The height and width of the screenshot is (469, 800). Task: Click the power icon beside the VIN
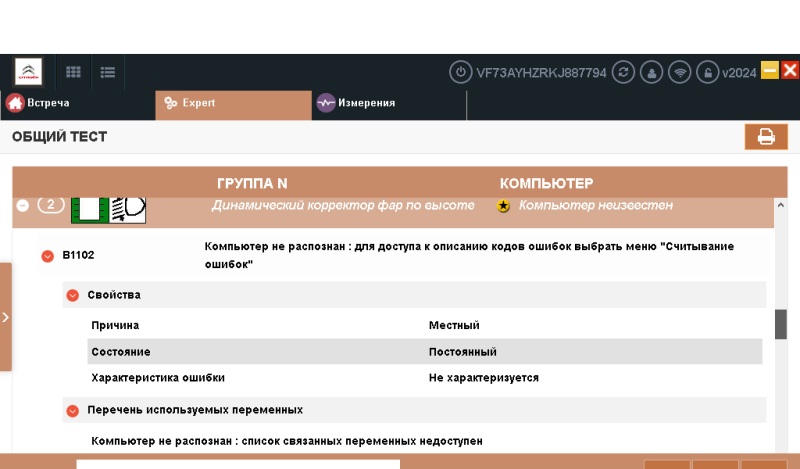click(460, 72)
